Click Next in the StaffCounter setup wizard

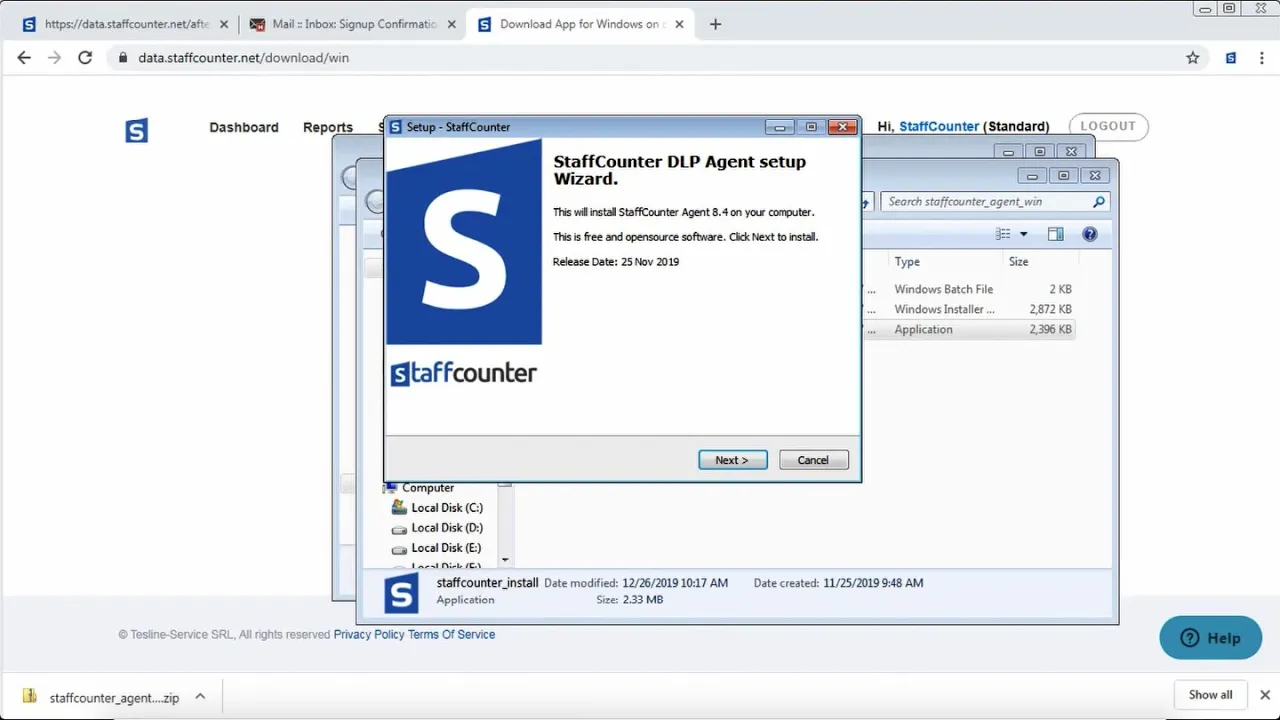coord(732,460)
